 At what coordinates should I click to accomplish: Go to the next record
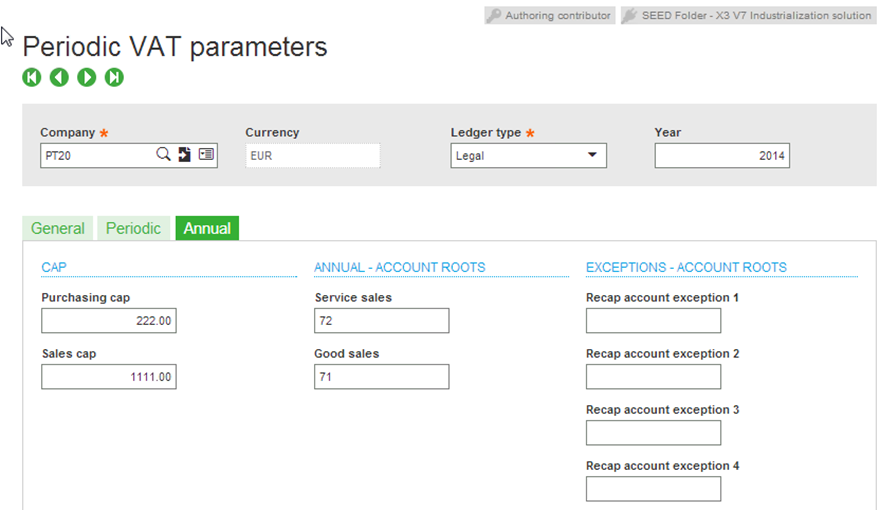pos(86,77)
